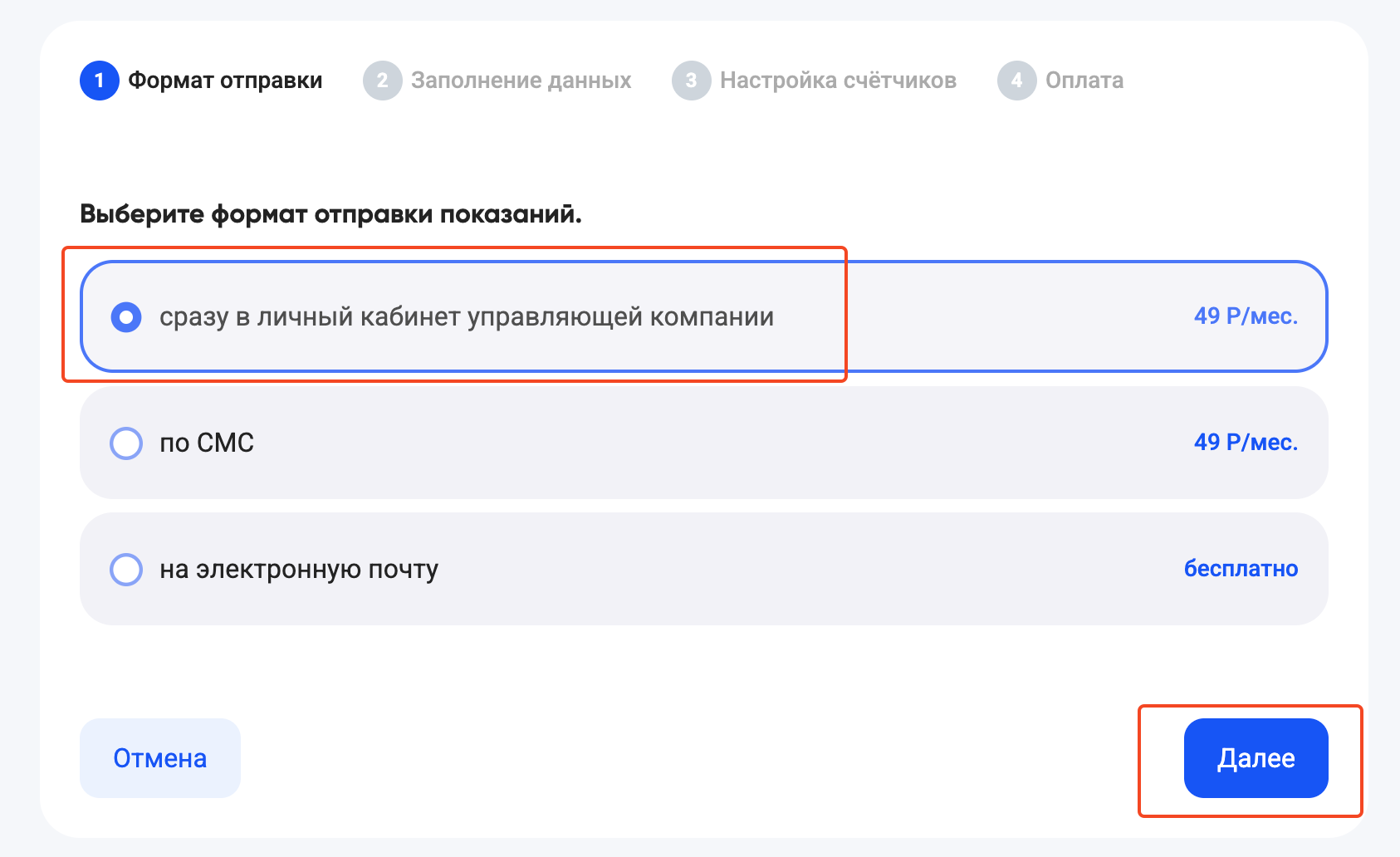Click the "бесплатно" price label

point(1241,569)
